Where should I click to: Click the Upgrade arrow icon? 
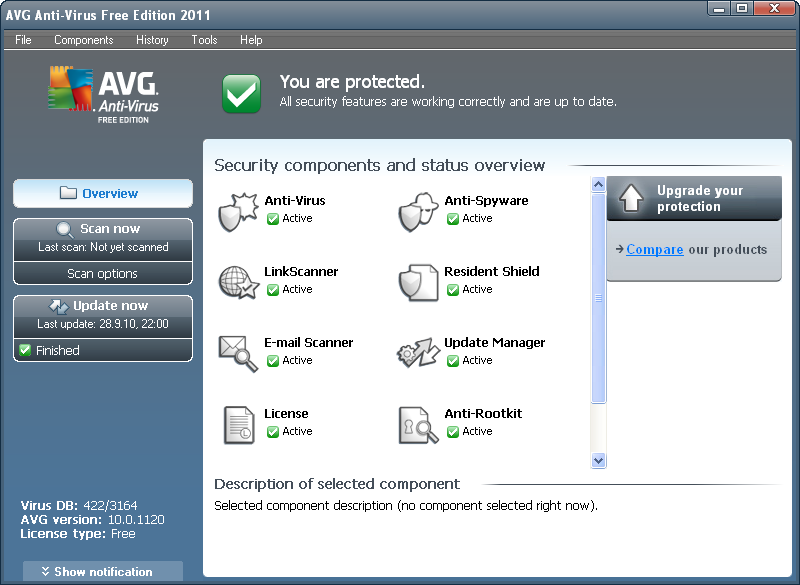point(631,198)
